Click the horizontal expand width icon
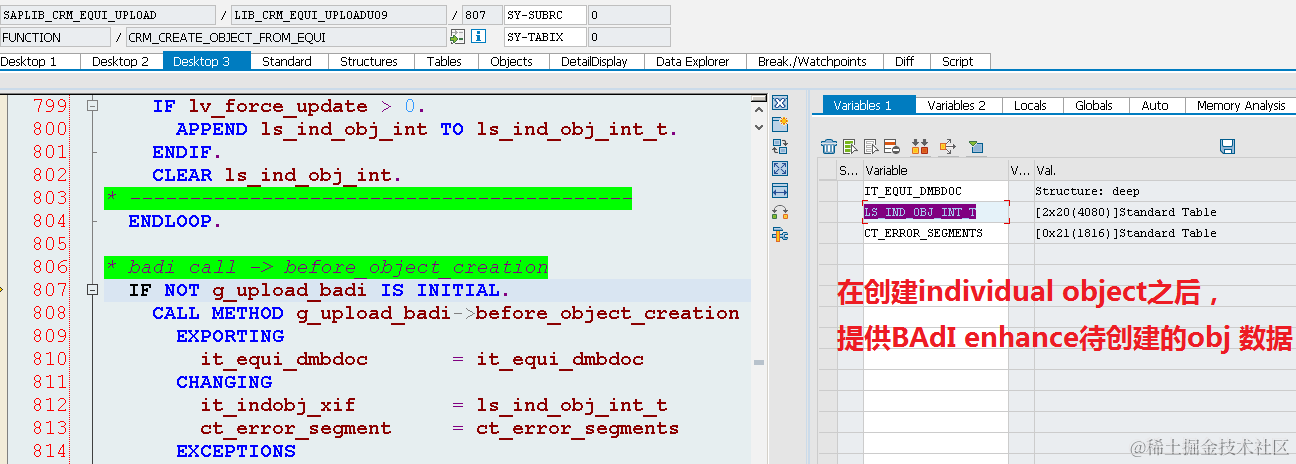The height and width of the screenshot is (464, 1296). [x=781, y=191]
